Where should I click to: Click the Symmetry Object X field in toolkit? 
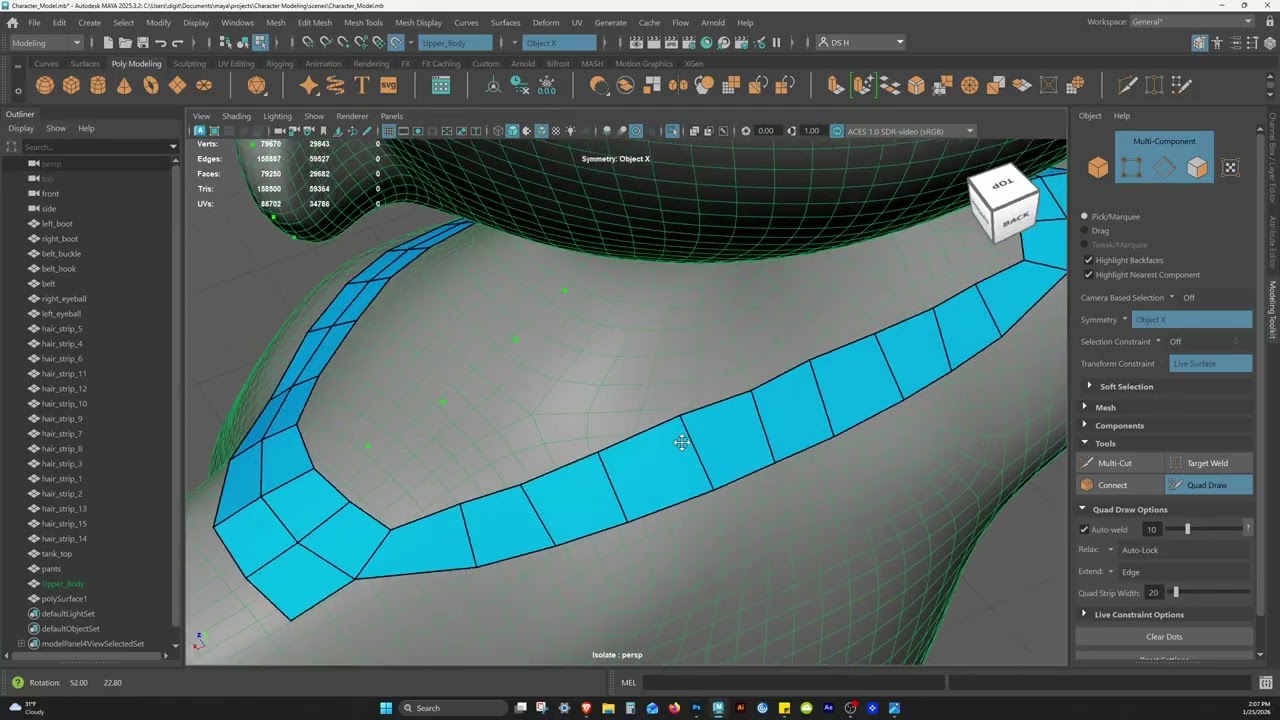1192,319
